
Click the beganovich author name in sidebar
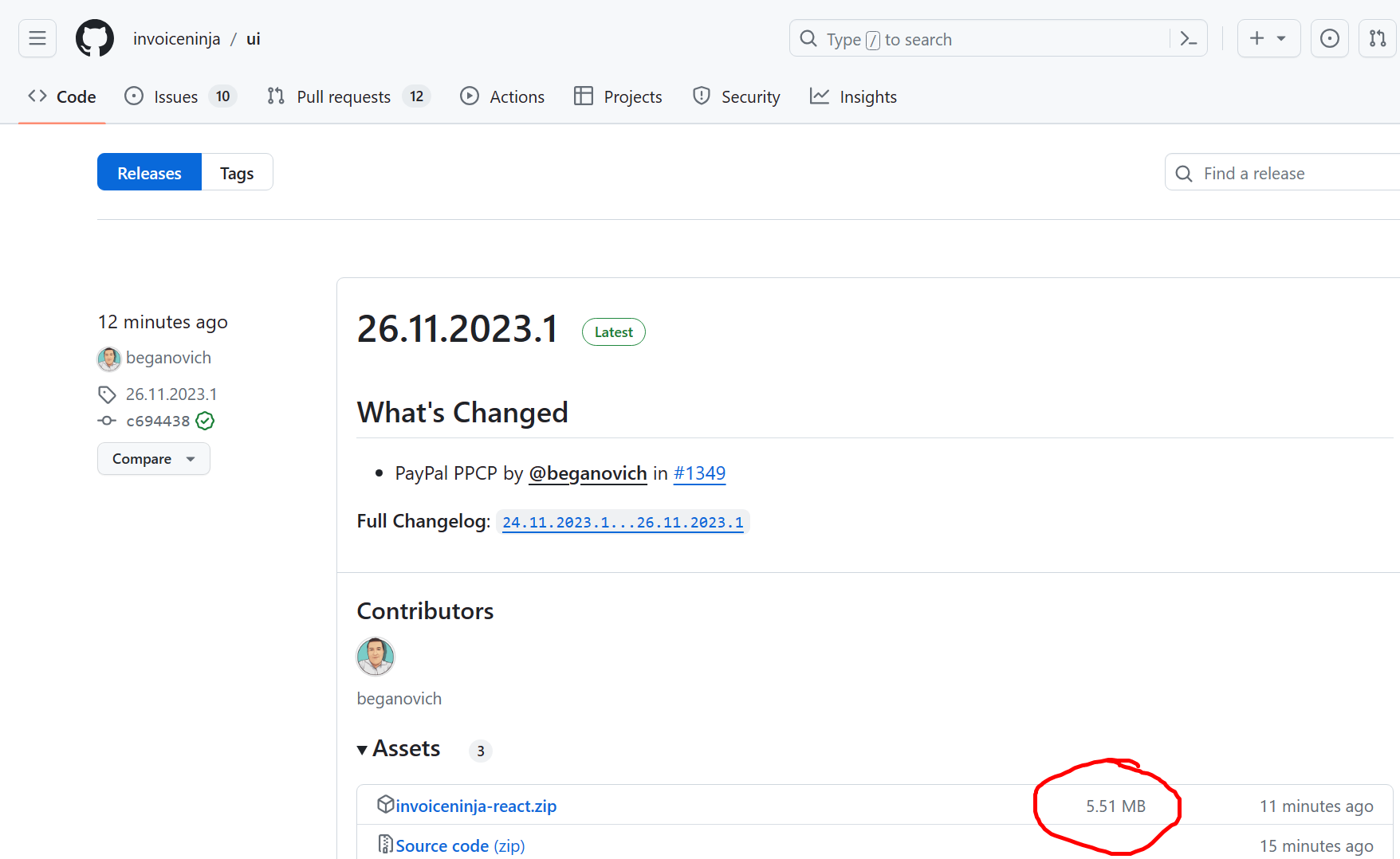pos(168,358)
